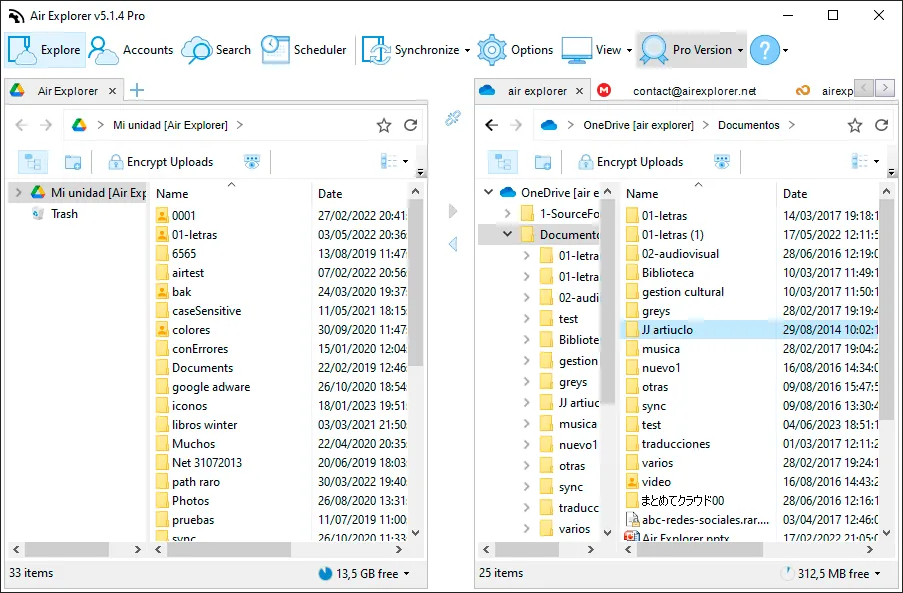Click the link panes icon between the panes
903x593 pixels.
coord(453,118)
